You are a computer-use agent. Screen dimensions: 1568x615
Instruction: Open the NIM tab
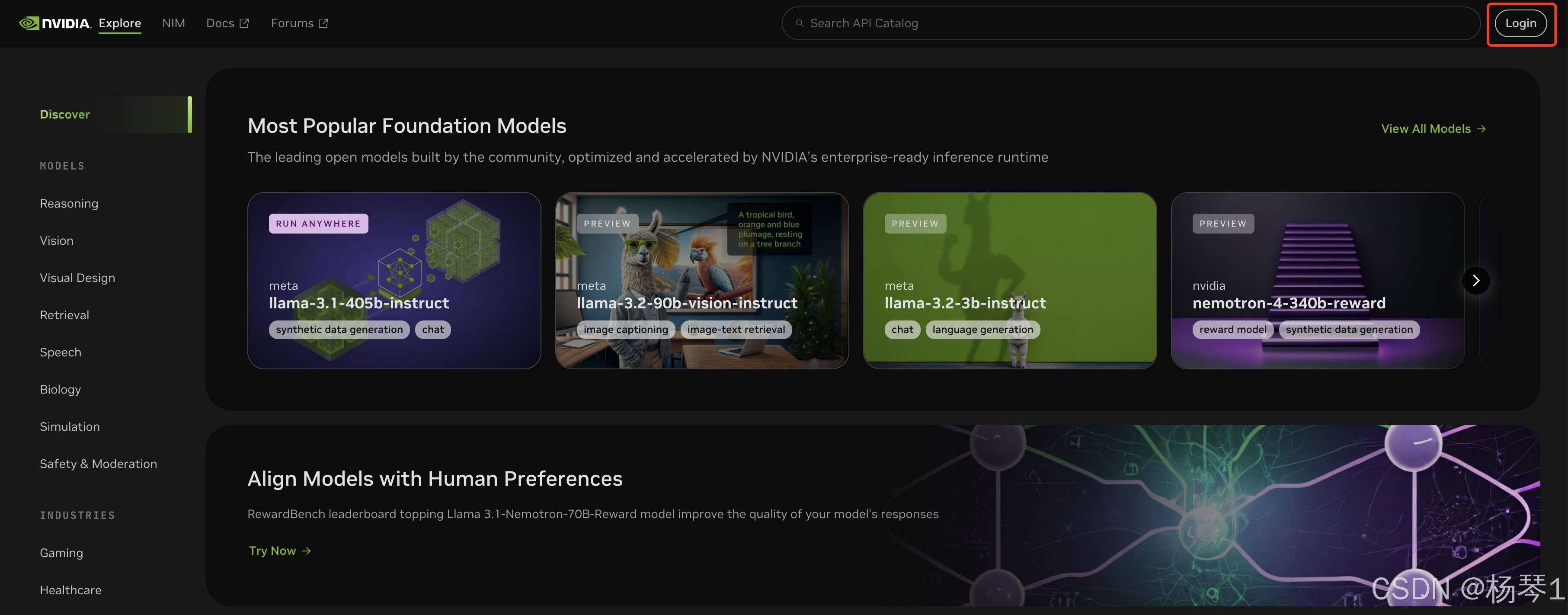pyautogui.click(x=173, y=23)
